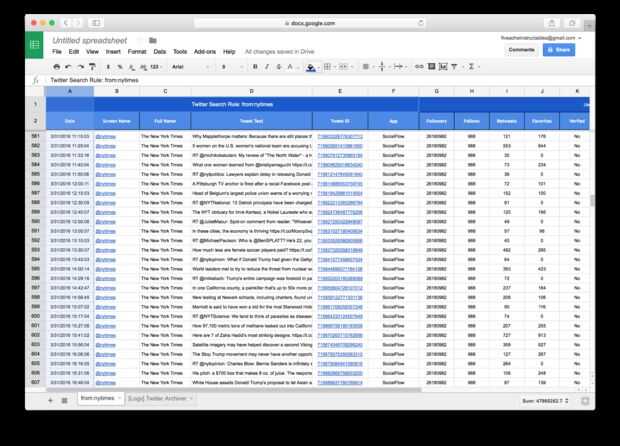
Task: Increase decimal places
Action: pos(143,67)
